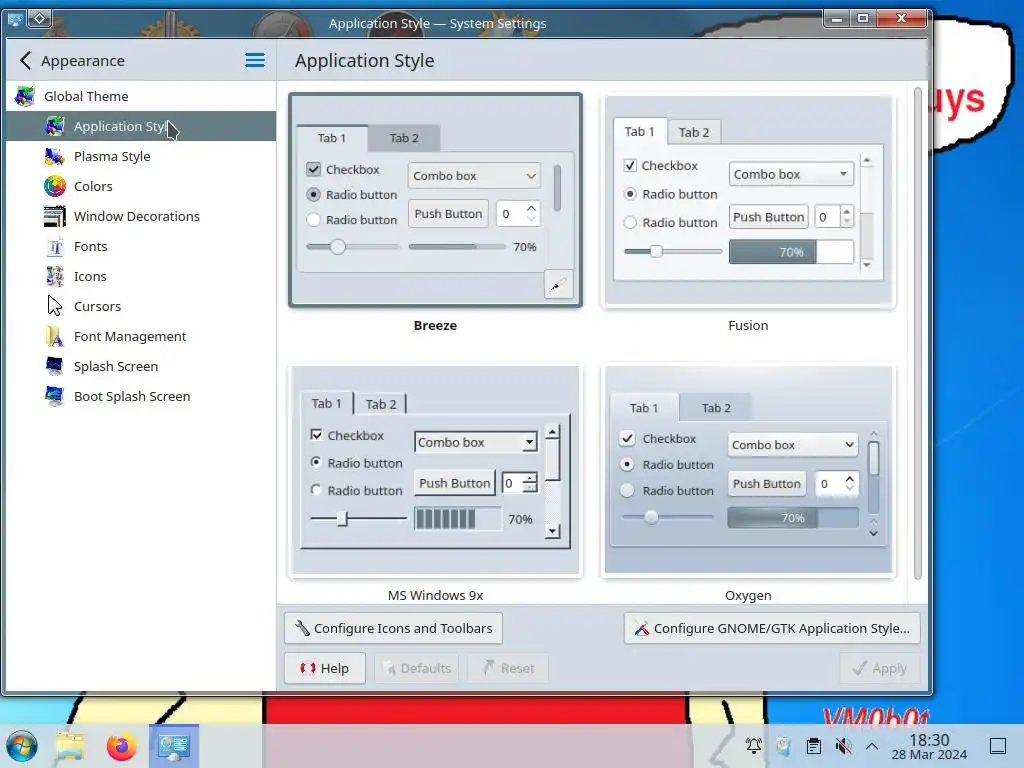The height and width of the screenshot is (768, 1024).
Task: Launch Firefox from the taskbar
Action: 121,746
